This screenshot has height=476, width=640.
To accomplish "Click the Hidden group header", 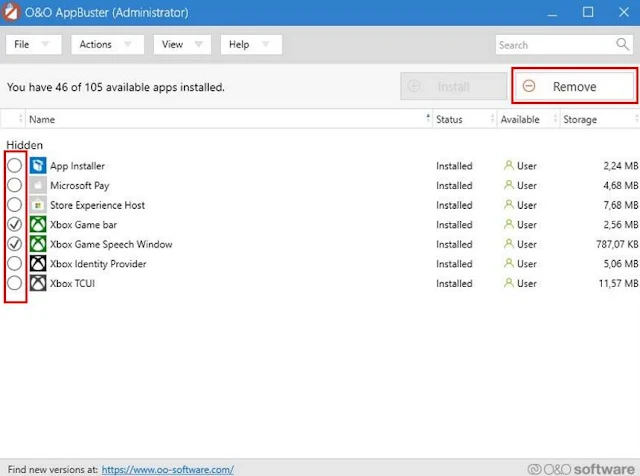I will [x=24, y=145].
